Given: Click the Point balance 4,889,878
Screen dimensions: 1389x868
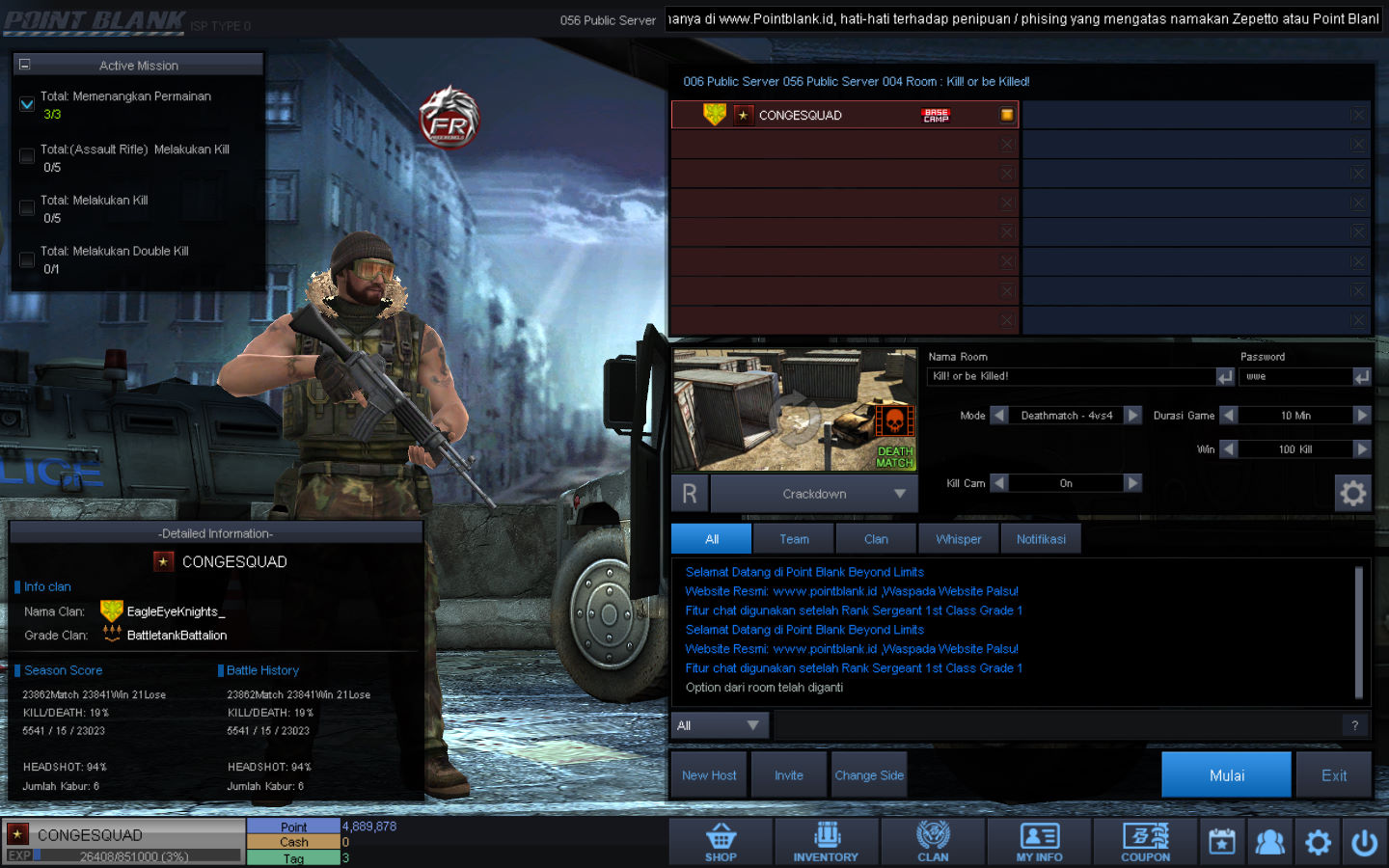Looking at the screenshot, I should [x=369, y=826].
